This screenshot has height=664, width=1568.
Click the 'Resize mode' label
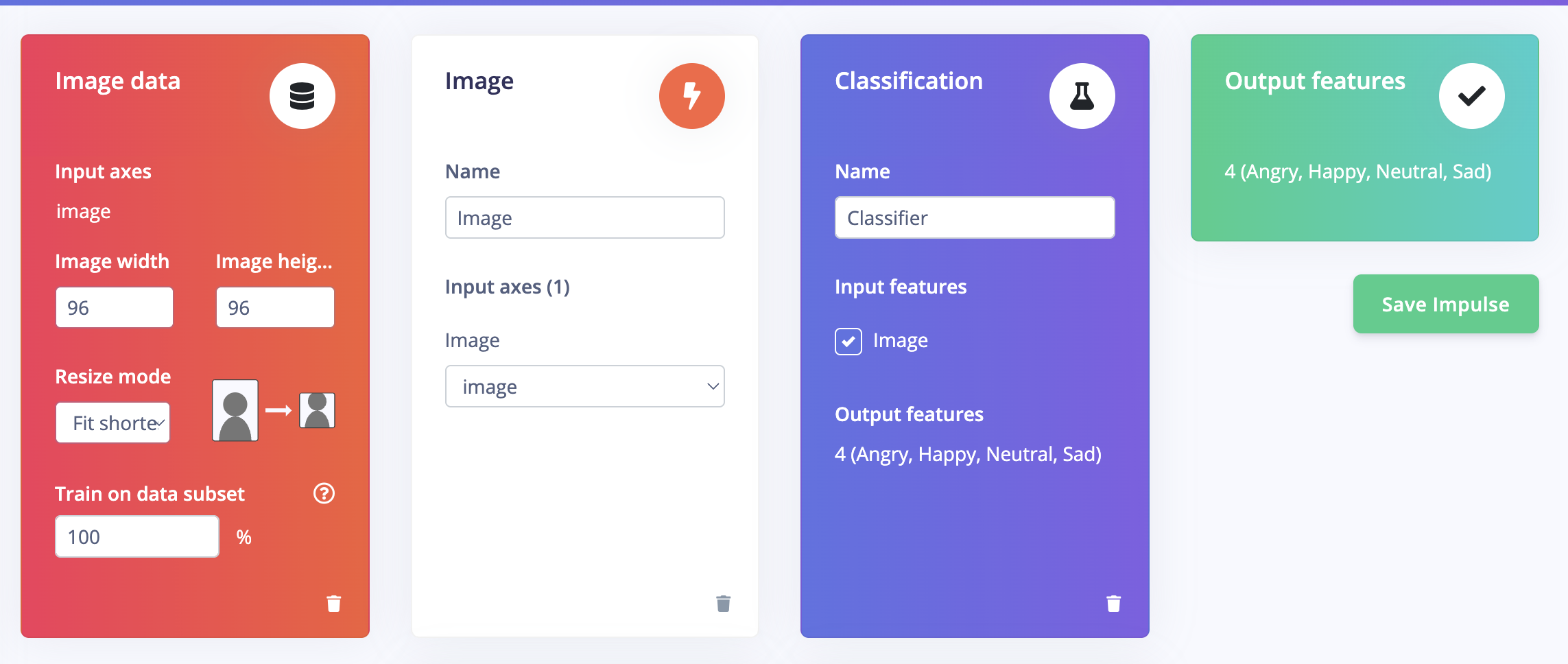click(112, 377)
